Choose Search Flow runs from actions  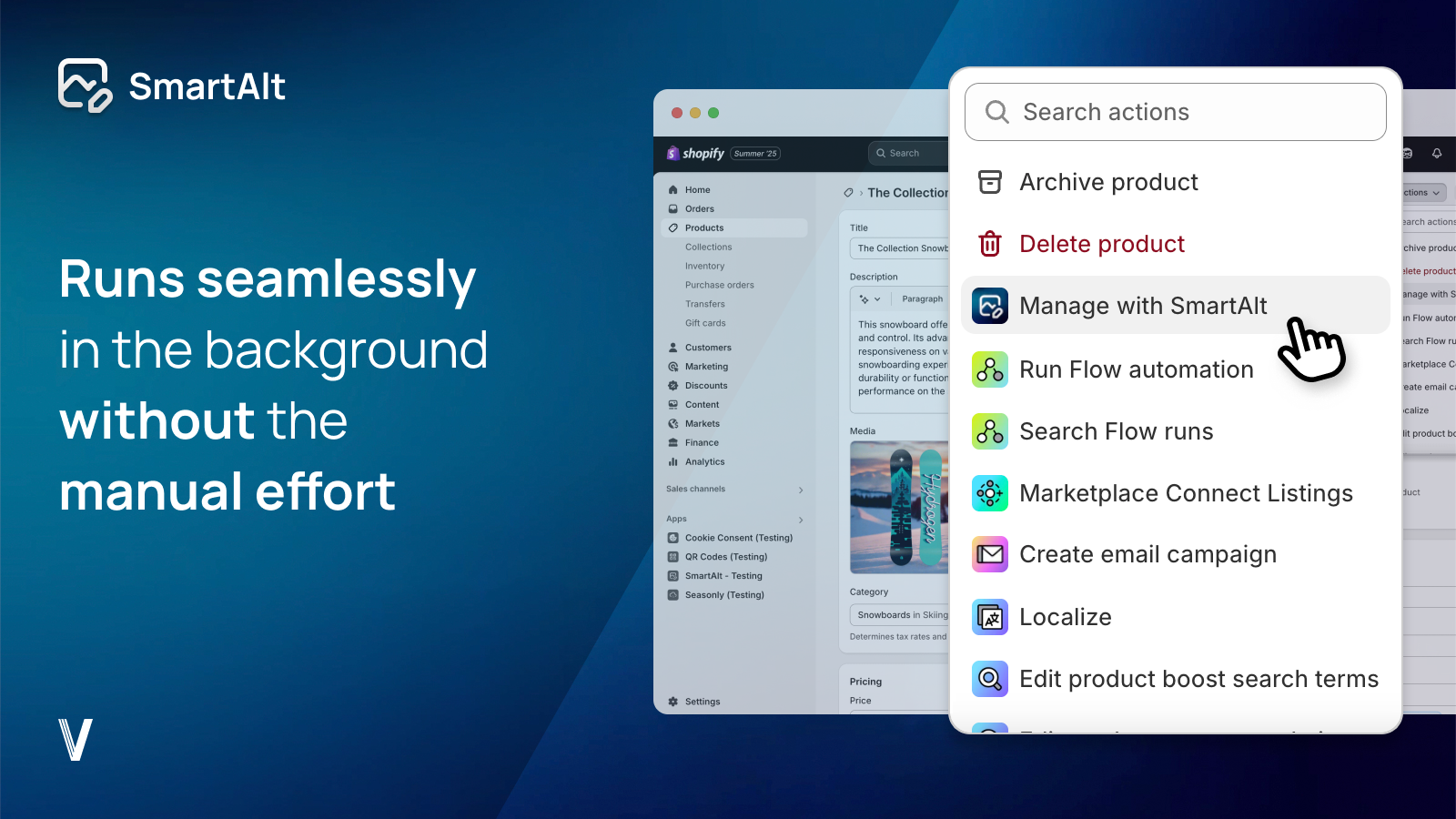point(1116,431)
